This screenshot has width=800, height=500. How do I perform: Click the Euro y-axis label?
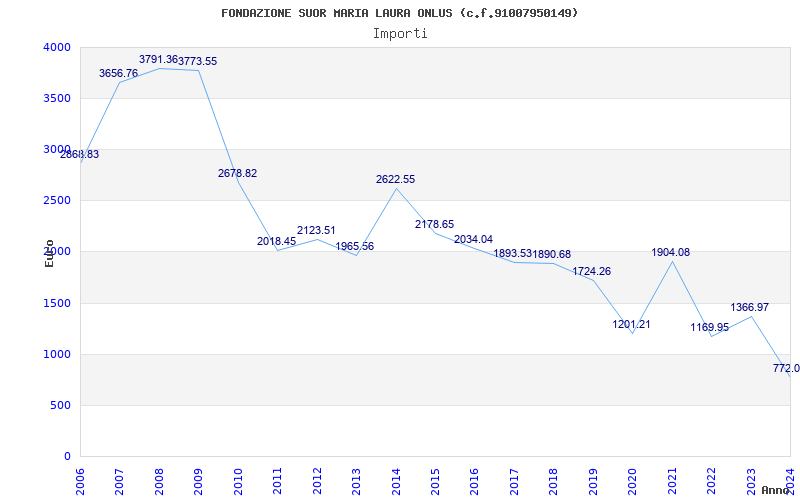49,253
